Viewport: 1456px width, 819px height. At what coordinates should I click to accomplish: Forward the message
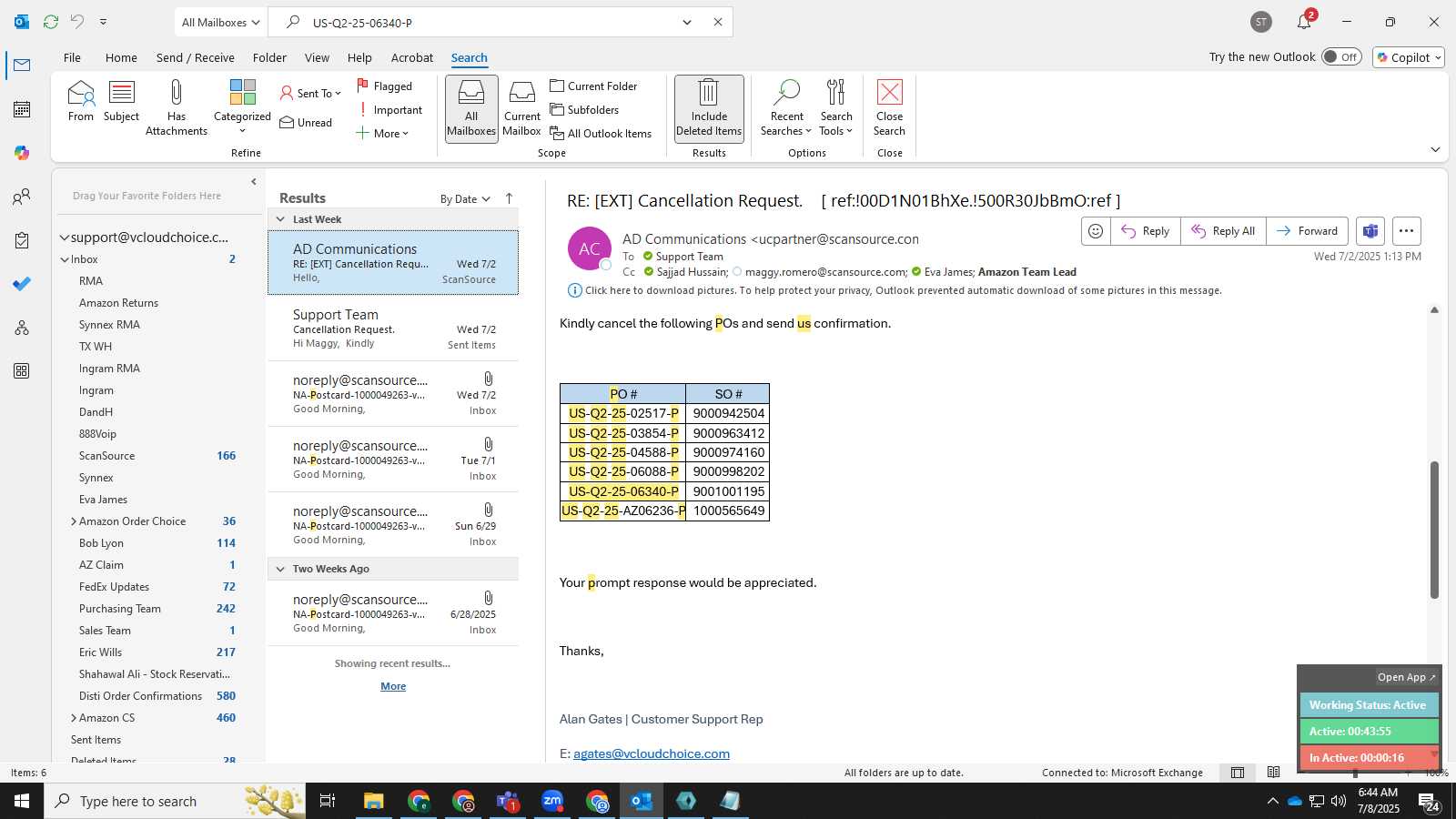coord(1307,231)
